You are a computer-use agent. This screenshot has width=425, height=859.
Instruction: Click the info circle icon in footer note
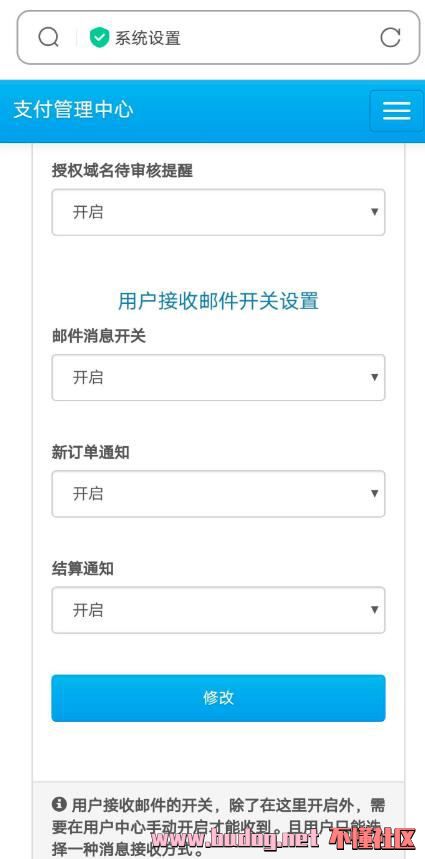(59, 804)
